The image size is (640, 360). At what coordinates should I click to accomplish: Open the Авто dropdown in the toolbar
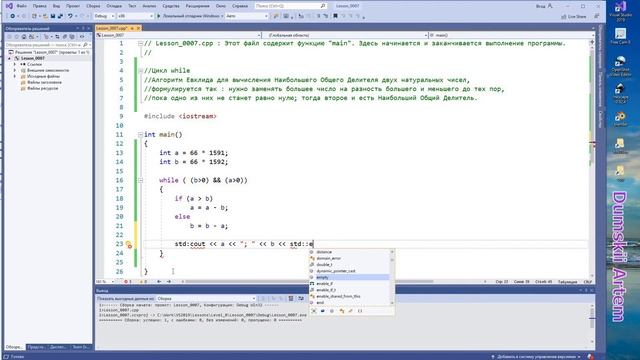[247, 16]
